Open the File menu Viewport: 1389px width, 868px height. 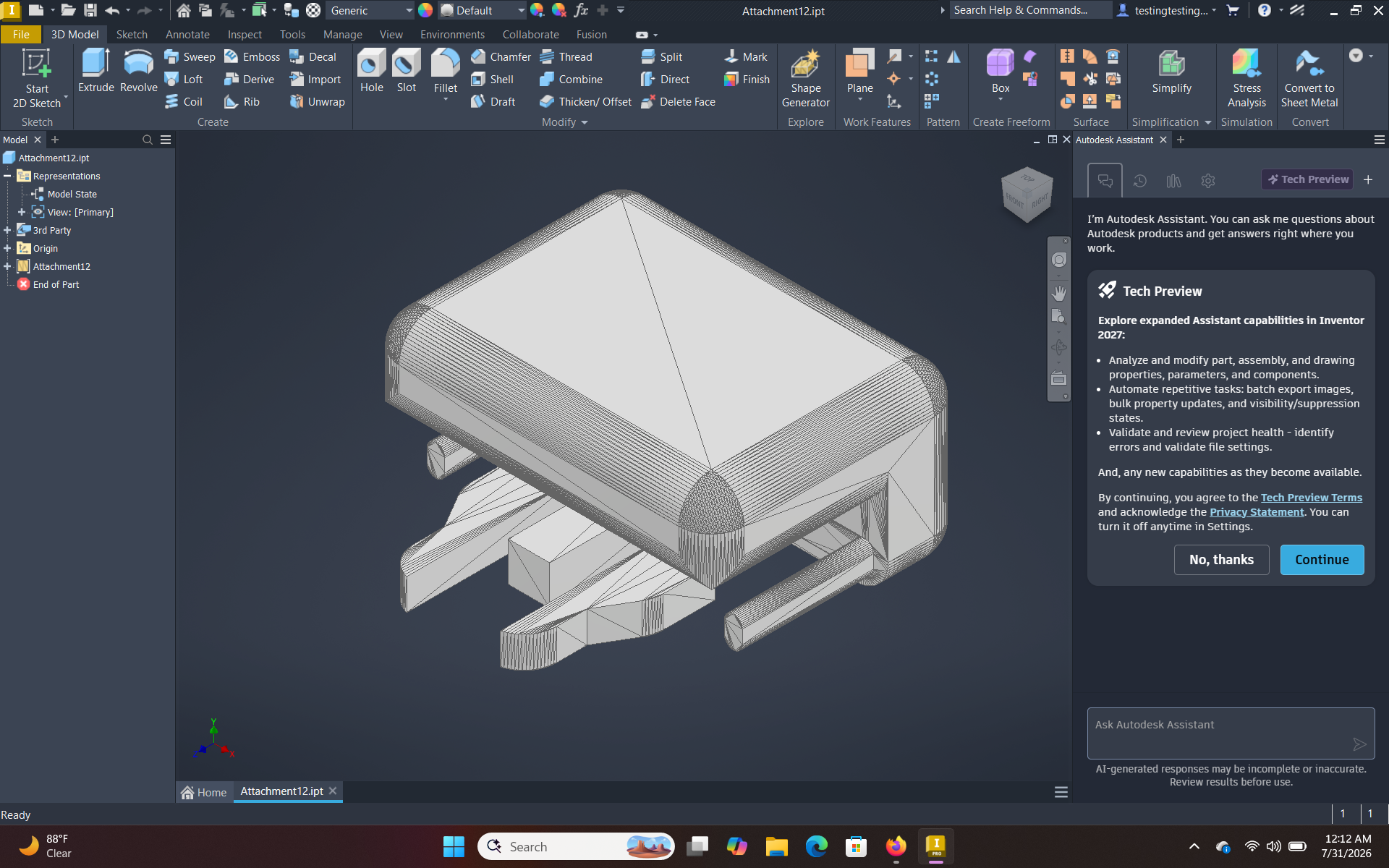tap(21, 34)
